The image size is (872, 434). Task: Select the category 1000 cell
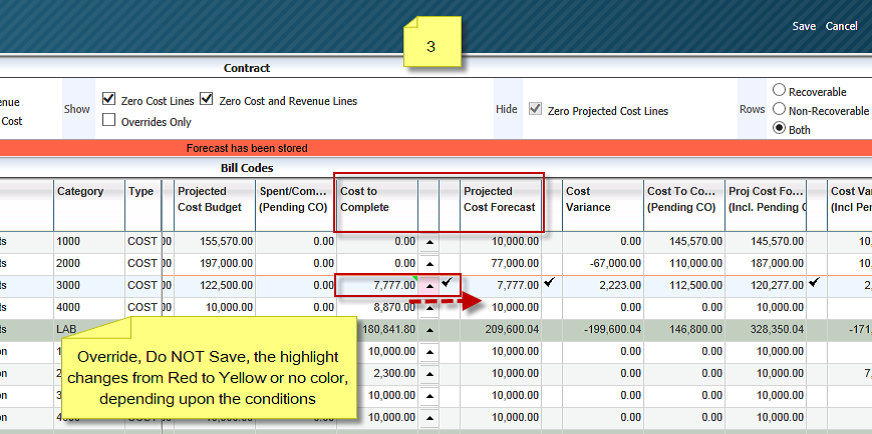point(89,241)
